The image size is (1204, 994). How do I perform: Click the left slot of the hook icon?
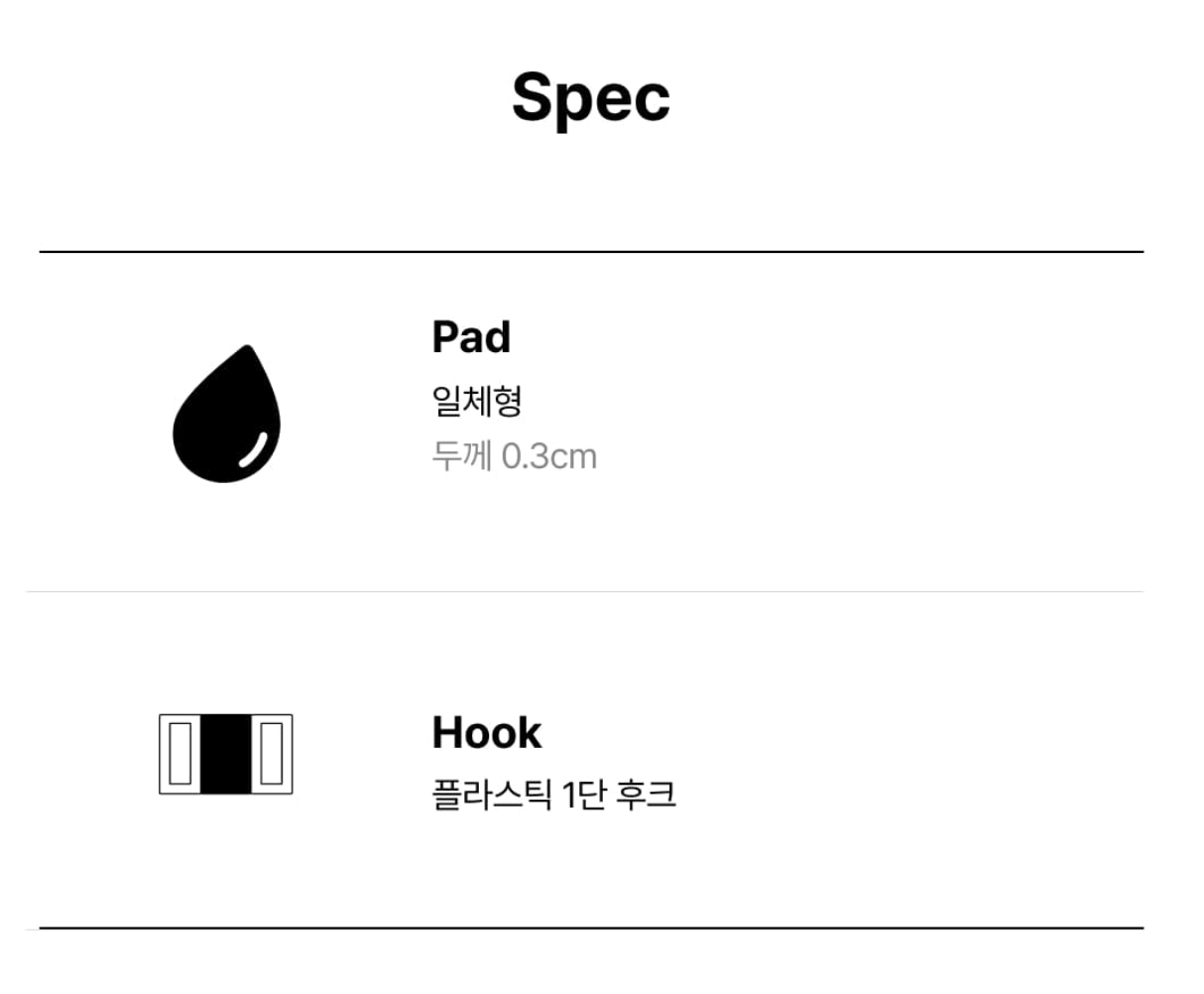180,754
